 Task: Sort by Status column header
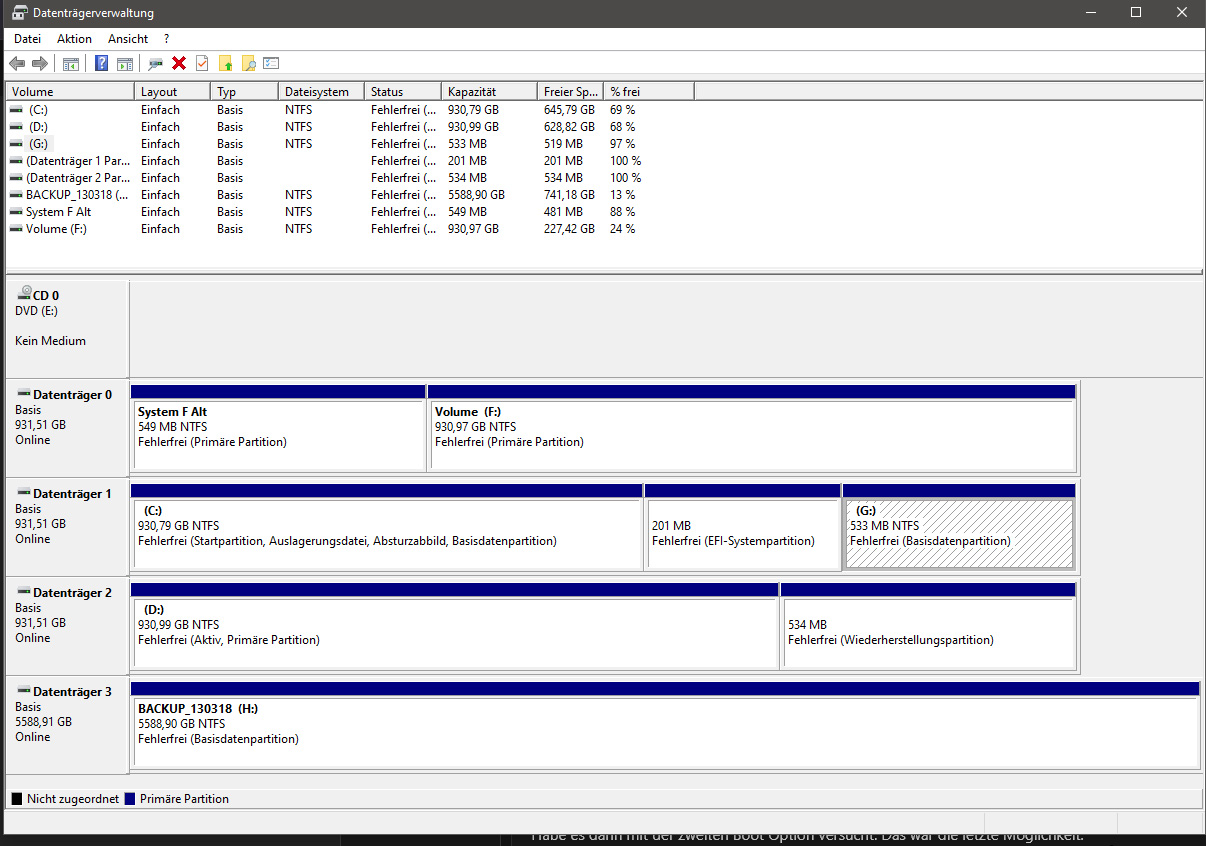pyautogui.click(x=403, y=91)
